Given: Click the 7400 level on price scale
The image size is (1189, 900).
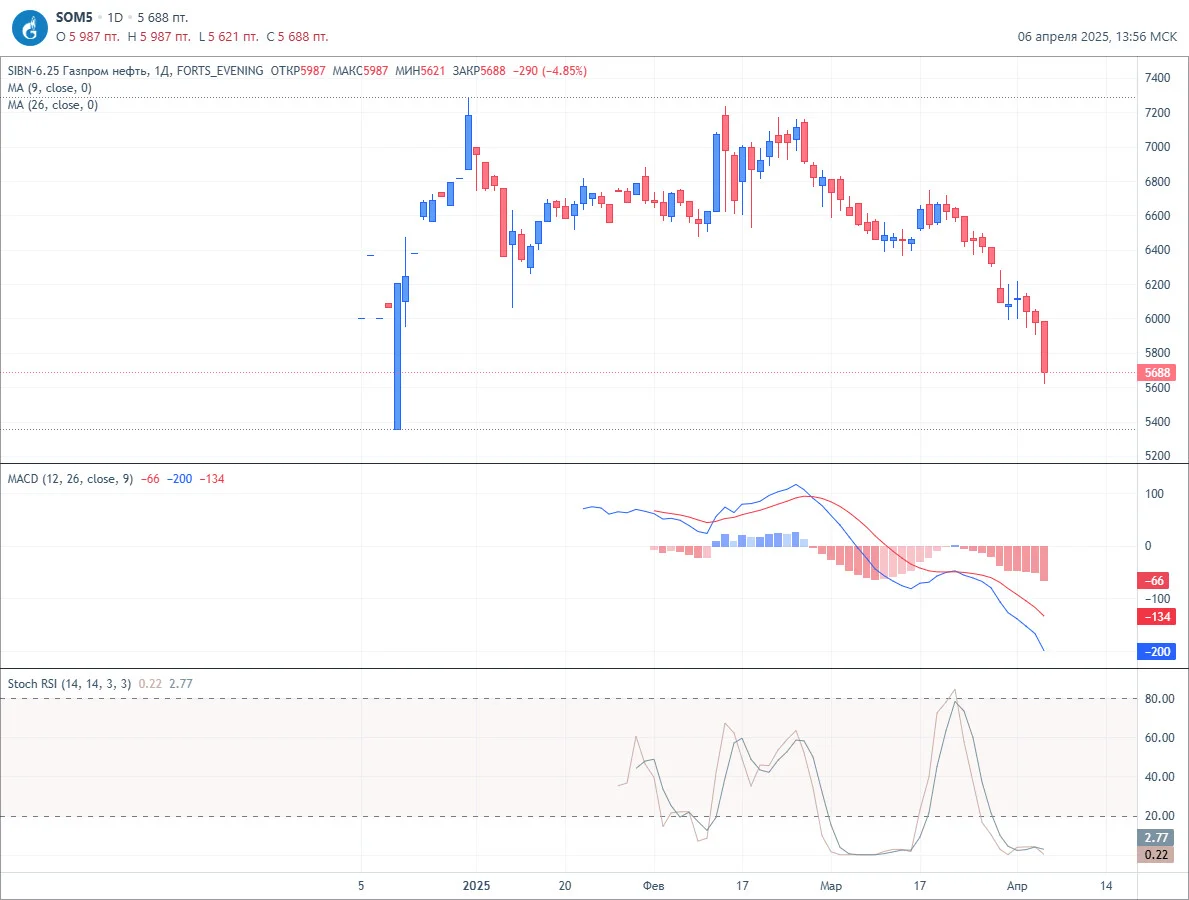Looking at the screenshot, I should click(1157, 77).
